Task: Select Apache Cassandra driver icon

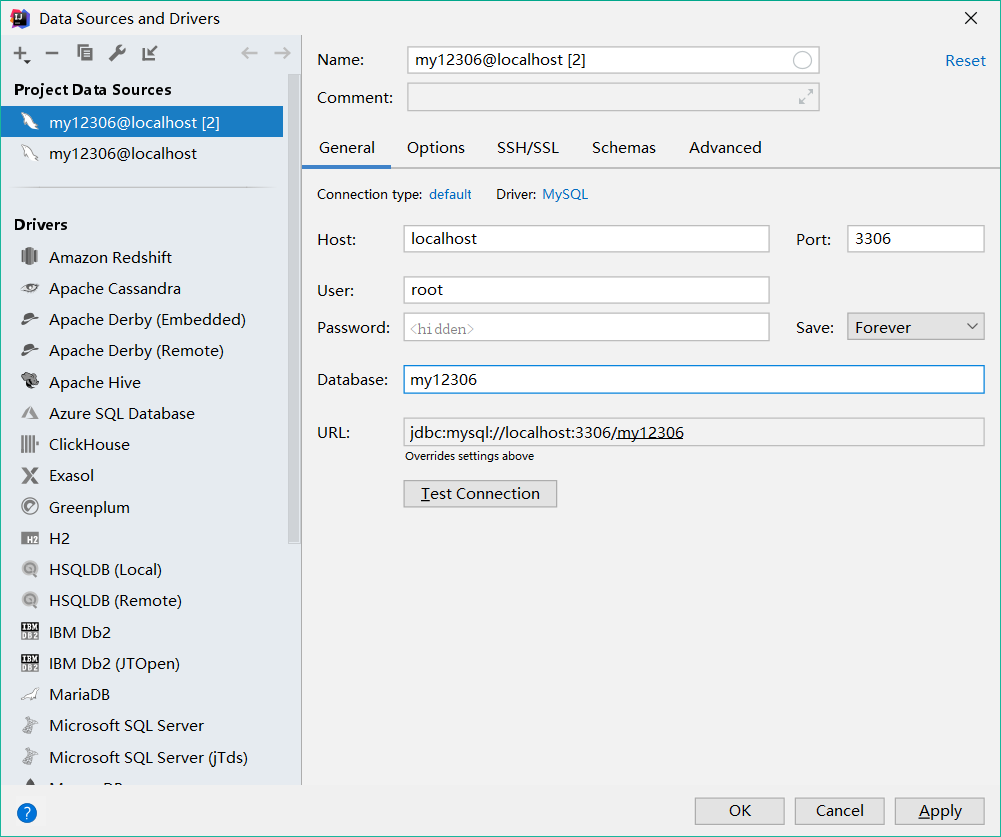Action: (29, 288)
